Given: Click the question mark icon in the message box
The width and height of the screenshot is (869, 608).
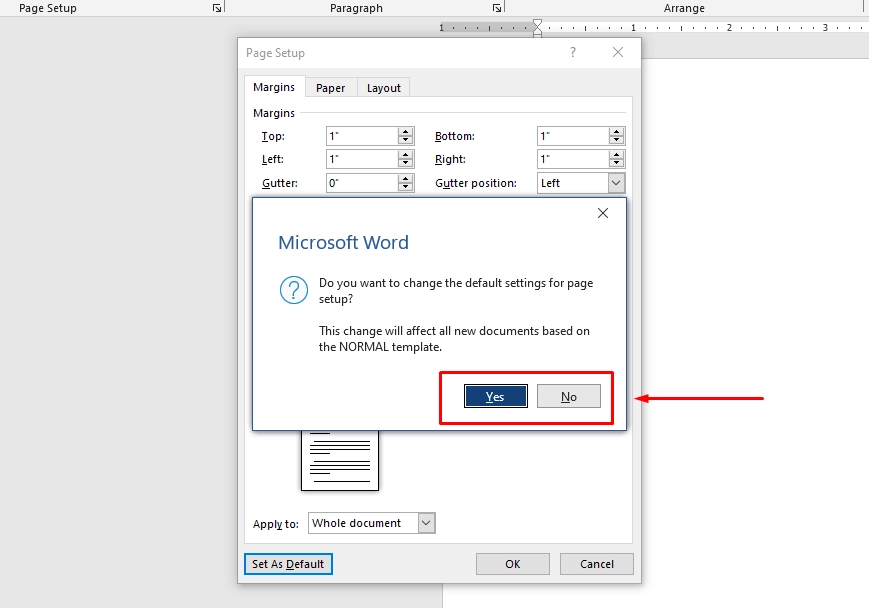Looking at the screenshot, I should tap(293, 291).
